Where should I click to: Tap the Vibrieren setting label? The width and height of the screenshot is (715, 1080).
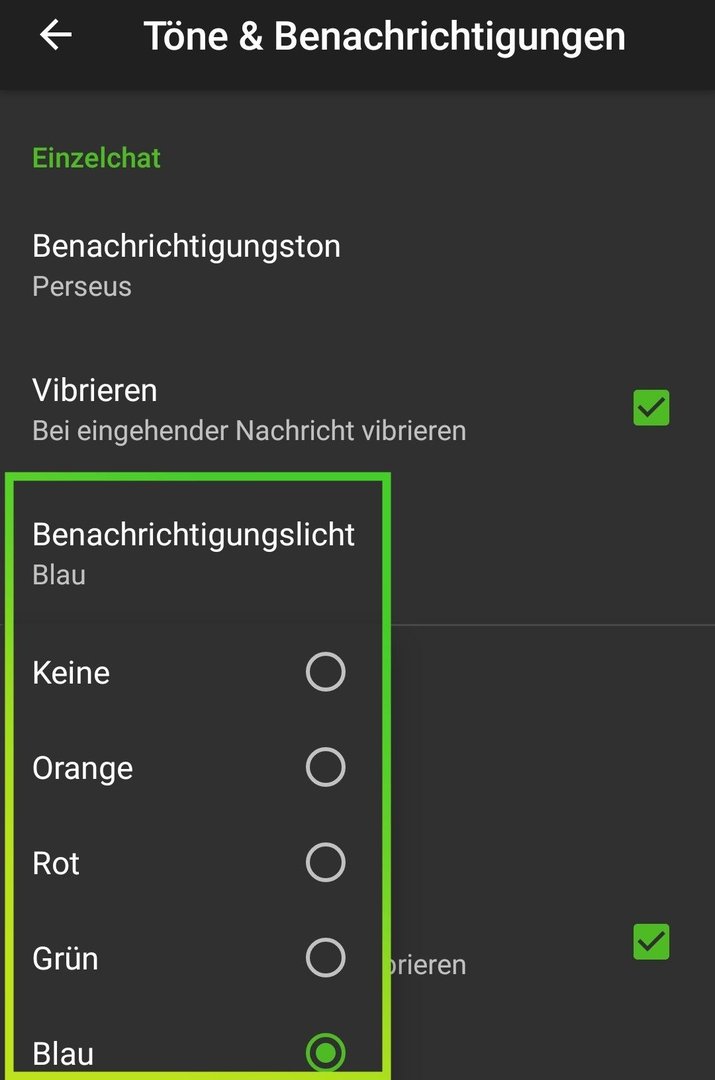point(95,391)
